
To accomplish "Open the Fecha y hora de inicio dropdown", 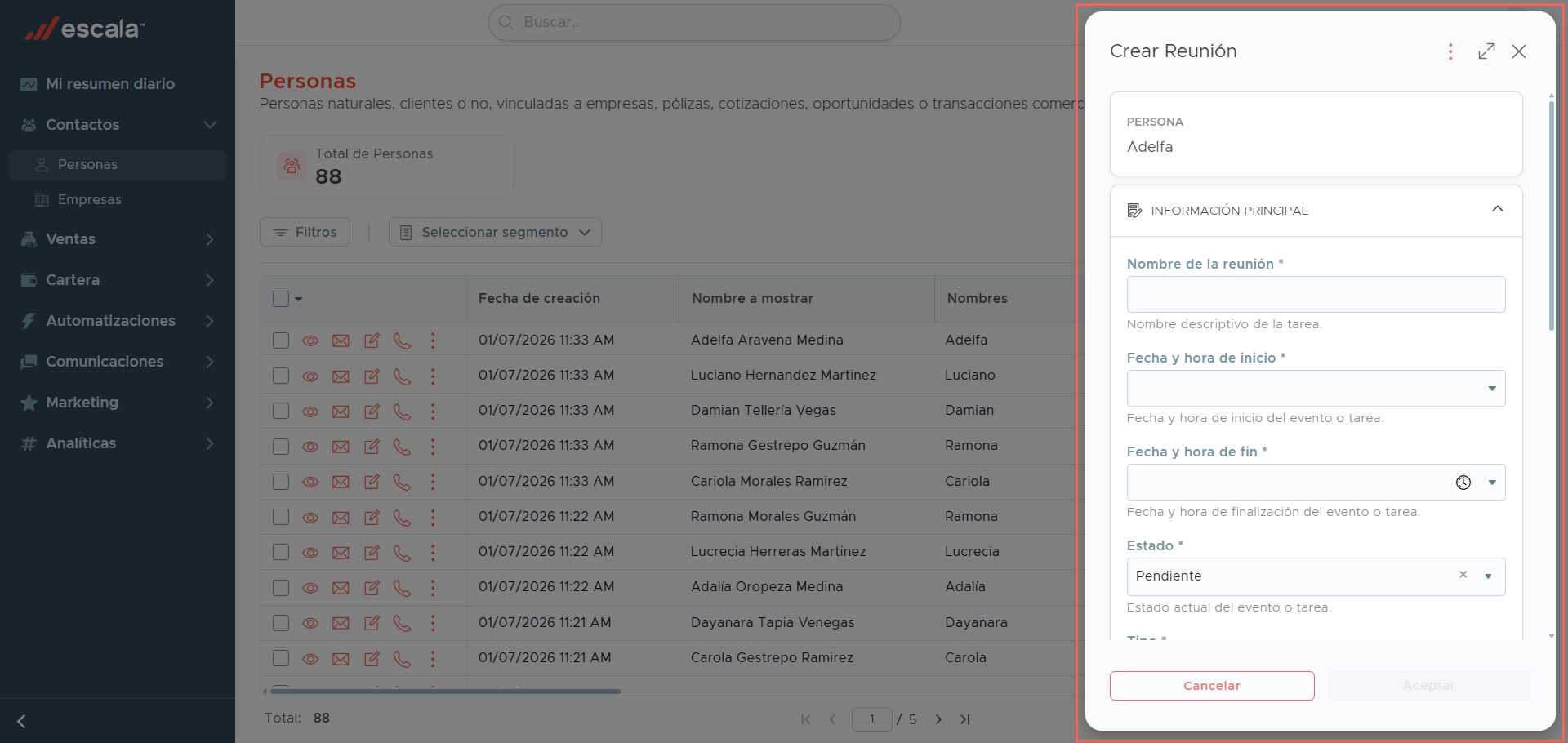I will [x=1492, y=389].
